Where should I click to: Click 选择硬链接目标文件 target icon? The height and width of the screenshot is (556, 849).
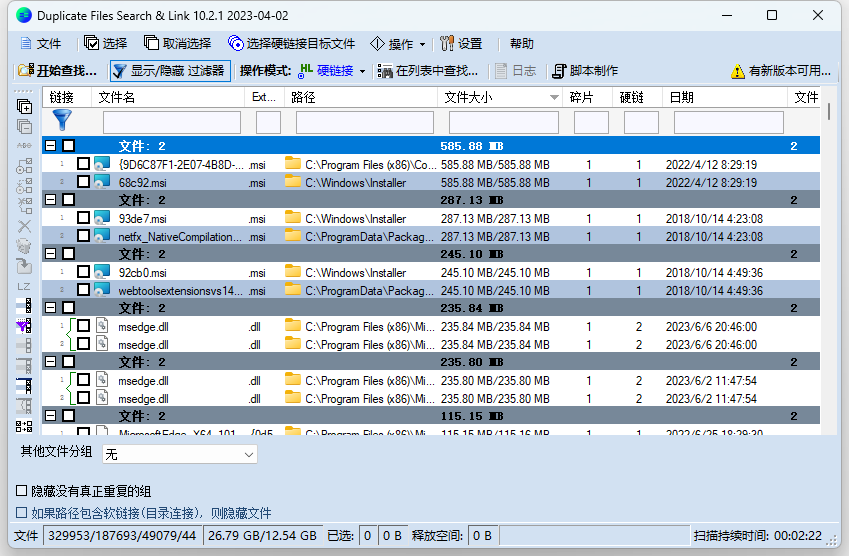pos(236,43)
